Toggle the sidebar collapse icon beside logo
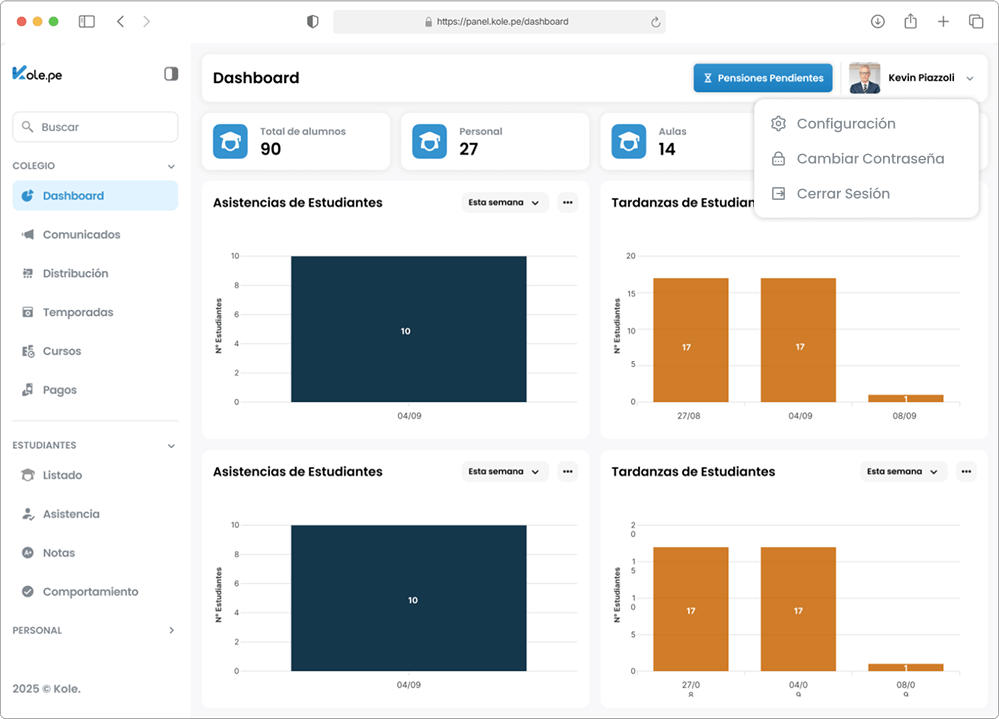 (x=171, y=74)
